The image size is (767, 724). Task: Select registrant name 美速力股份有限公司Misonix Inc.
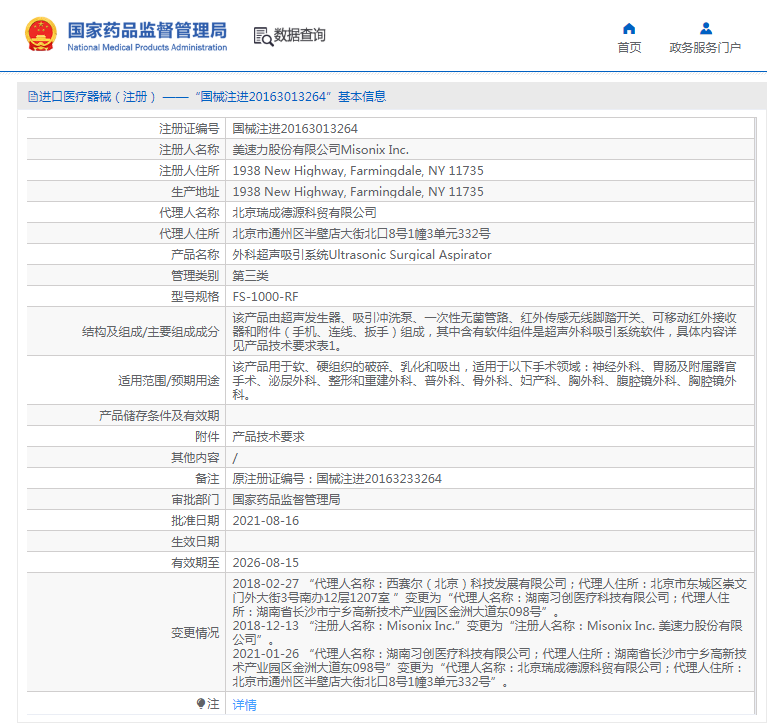(320, 150)
